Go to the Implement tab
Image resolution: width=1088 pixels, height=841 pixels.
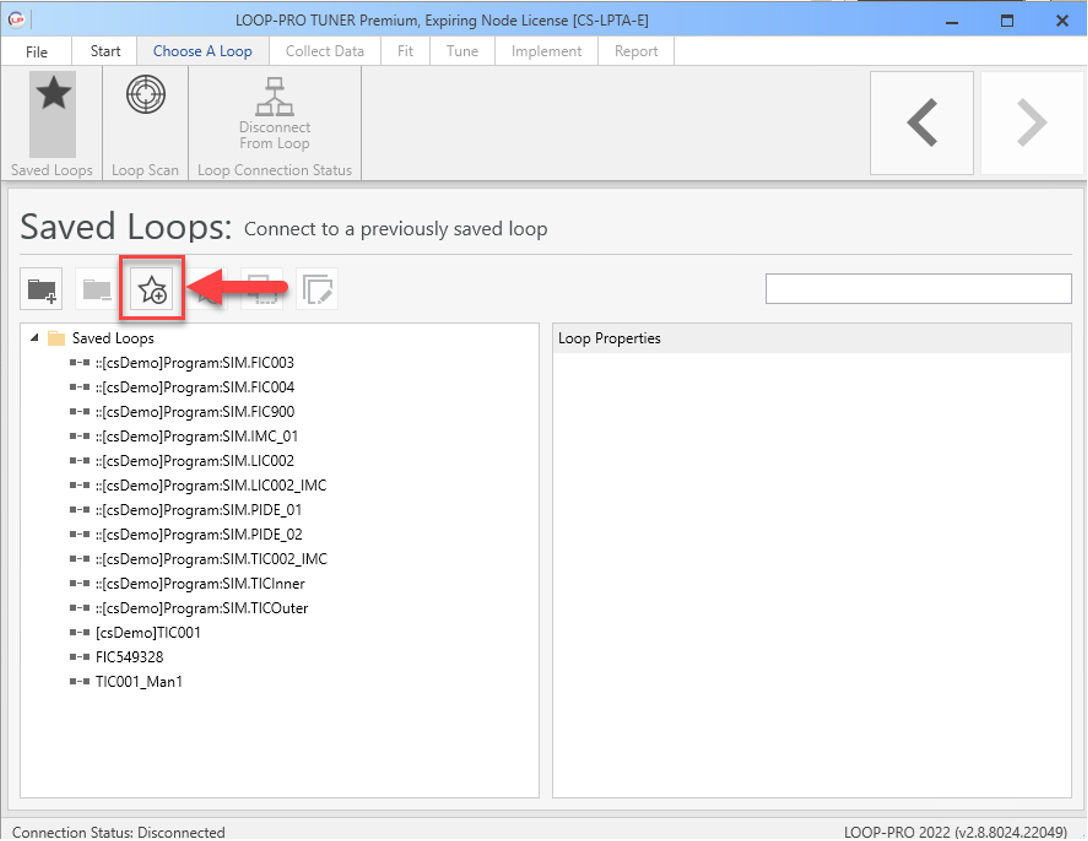[547, 51]
